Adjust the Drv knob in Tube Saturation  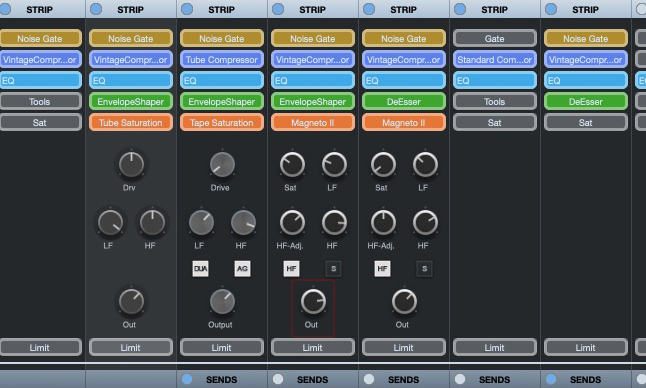[131, 165]
